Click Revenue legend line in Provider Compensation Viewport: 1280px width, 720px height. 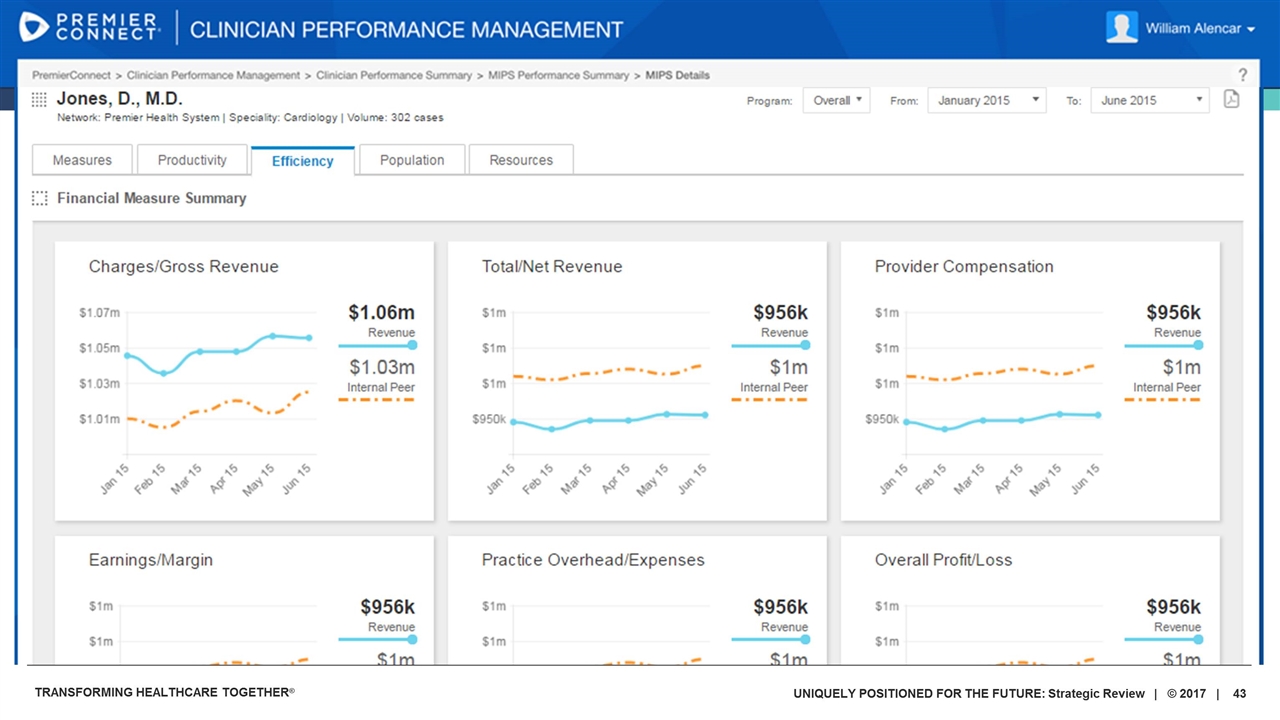coord(1163,345)
